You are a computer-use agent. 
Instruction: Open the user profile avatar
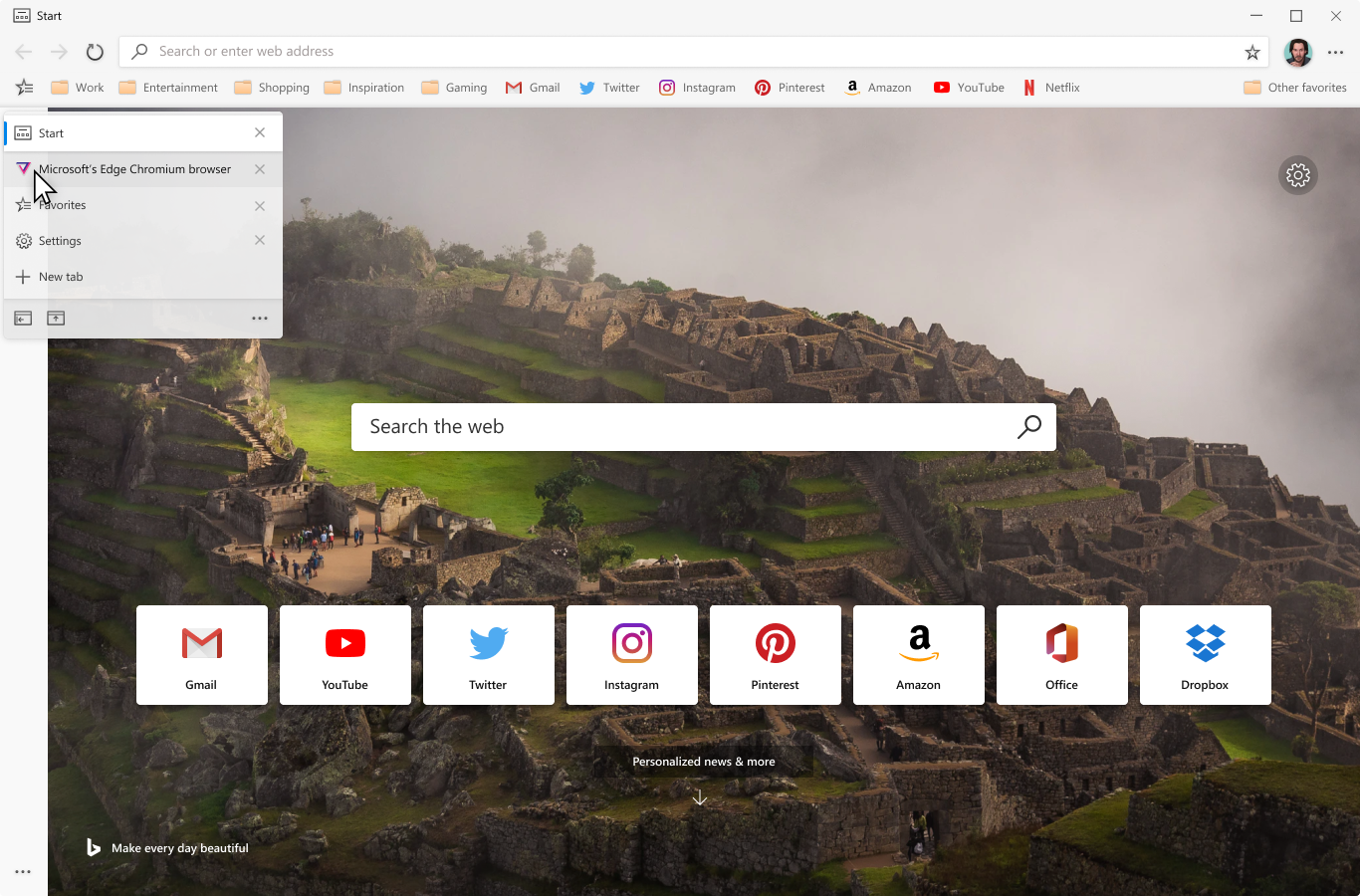coord(1297,52)
